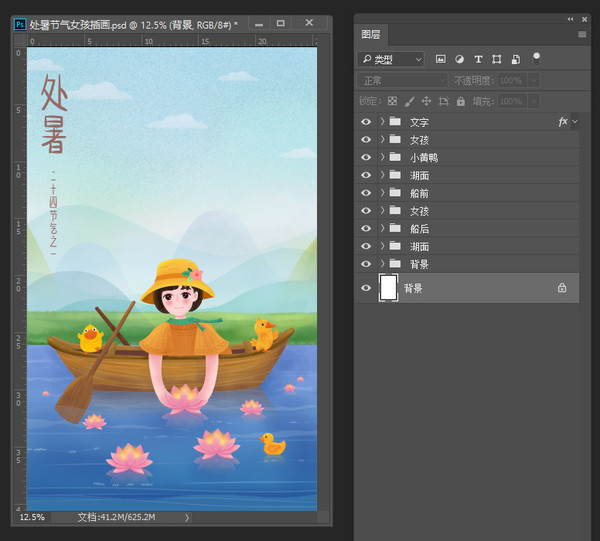Click the 12.5% zoom field in status bar
The width and height of the screenshot is (600, 541).
(x=32, y=517)
